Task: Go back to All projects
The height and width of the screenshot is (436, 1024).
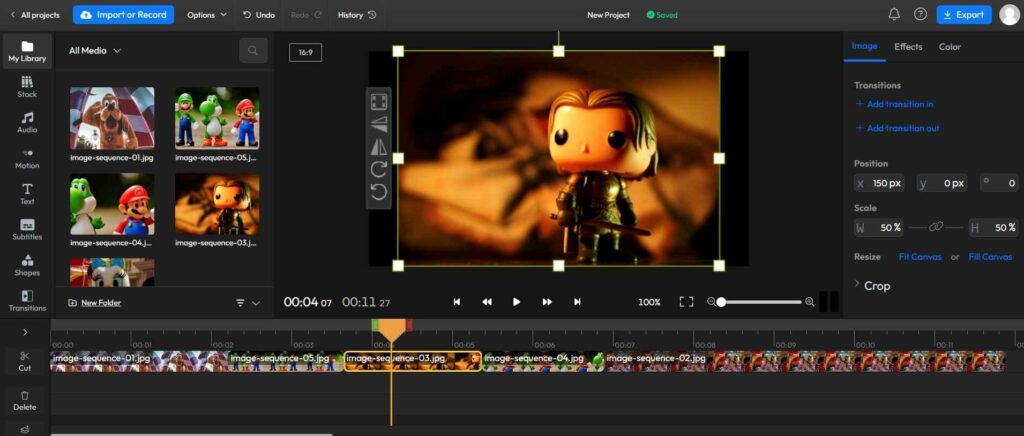Action: [x=35, y=14]
